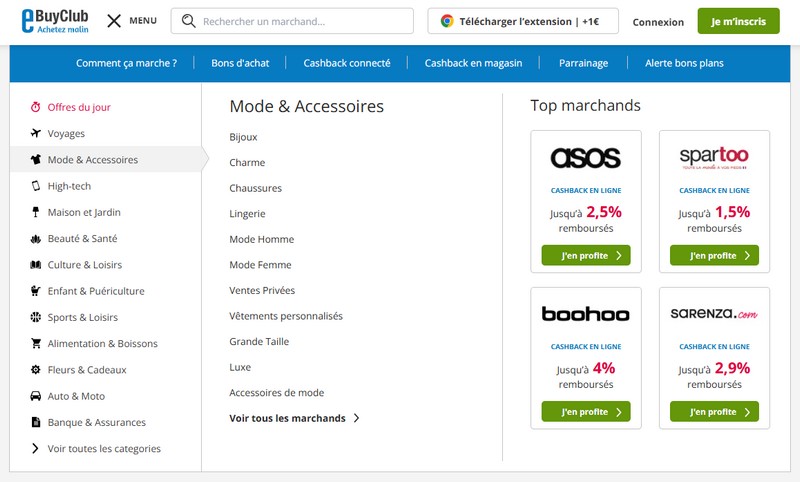Click the magnifier search icon
This screenshot has width=800, height=482.
pyautogui.click(x=189, y=21)
